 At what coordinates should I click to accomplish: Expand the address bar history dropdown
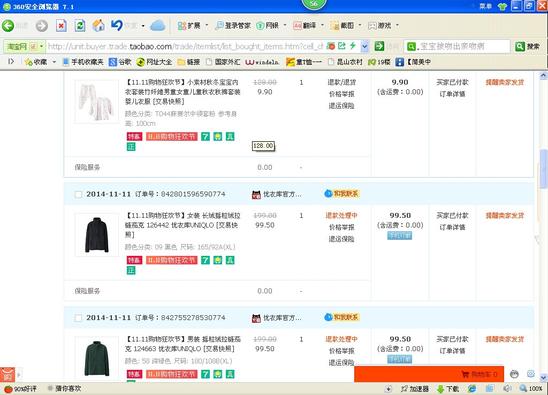point(365,46)
